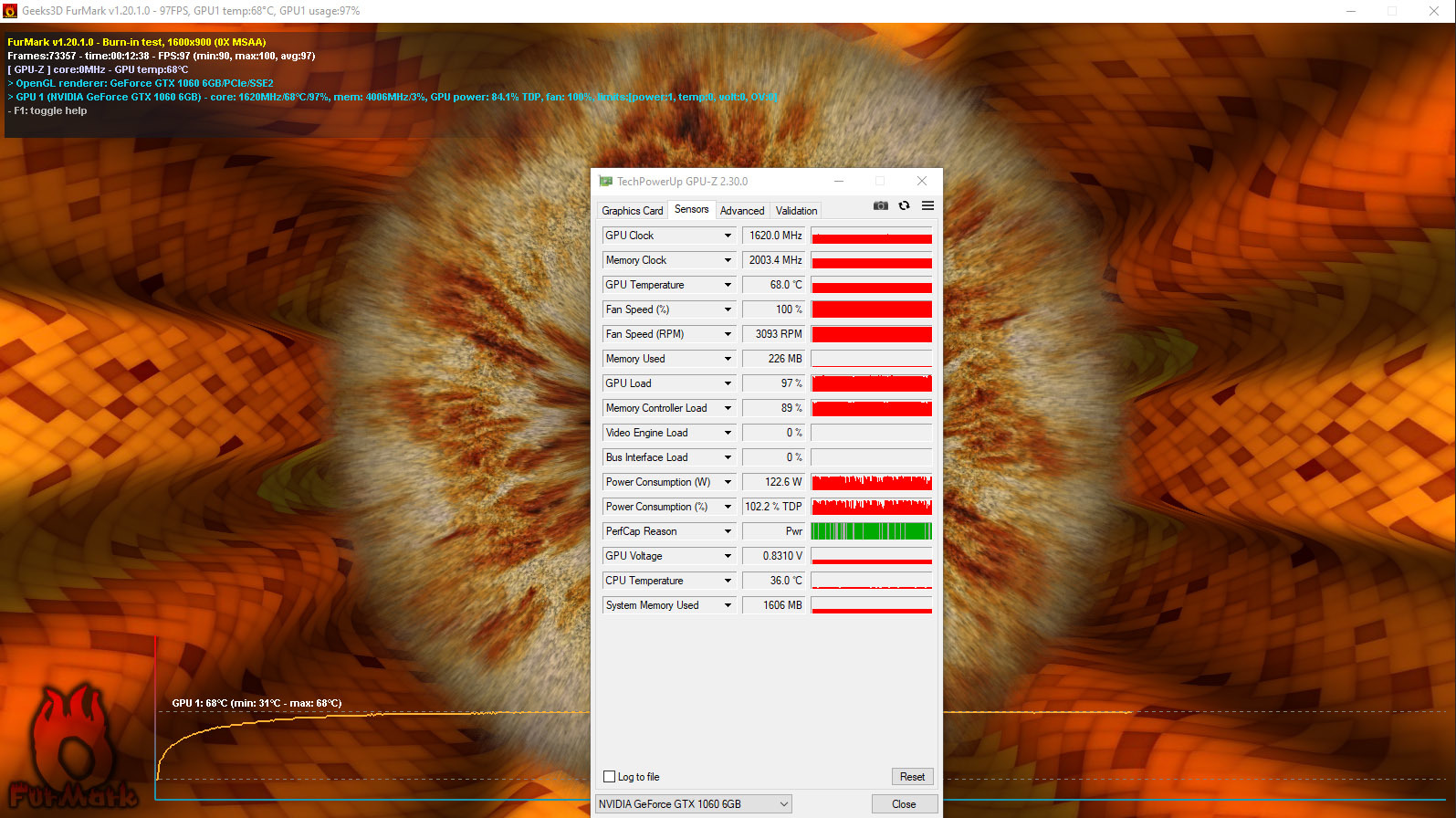Close the FurMark window
Viewport: 1456px width, 818px height.
coord(1434,11)
